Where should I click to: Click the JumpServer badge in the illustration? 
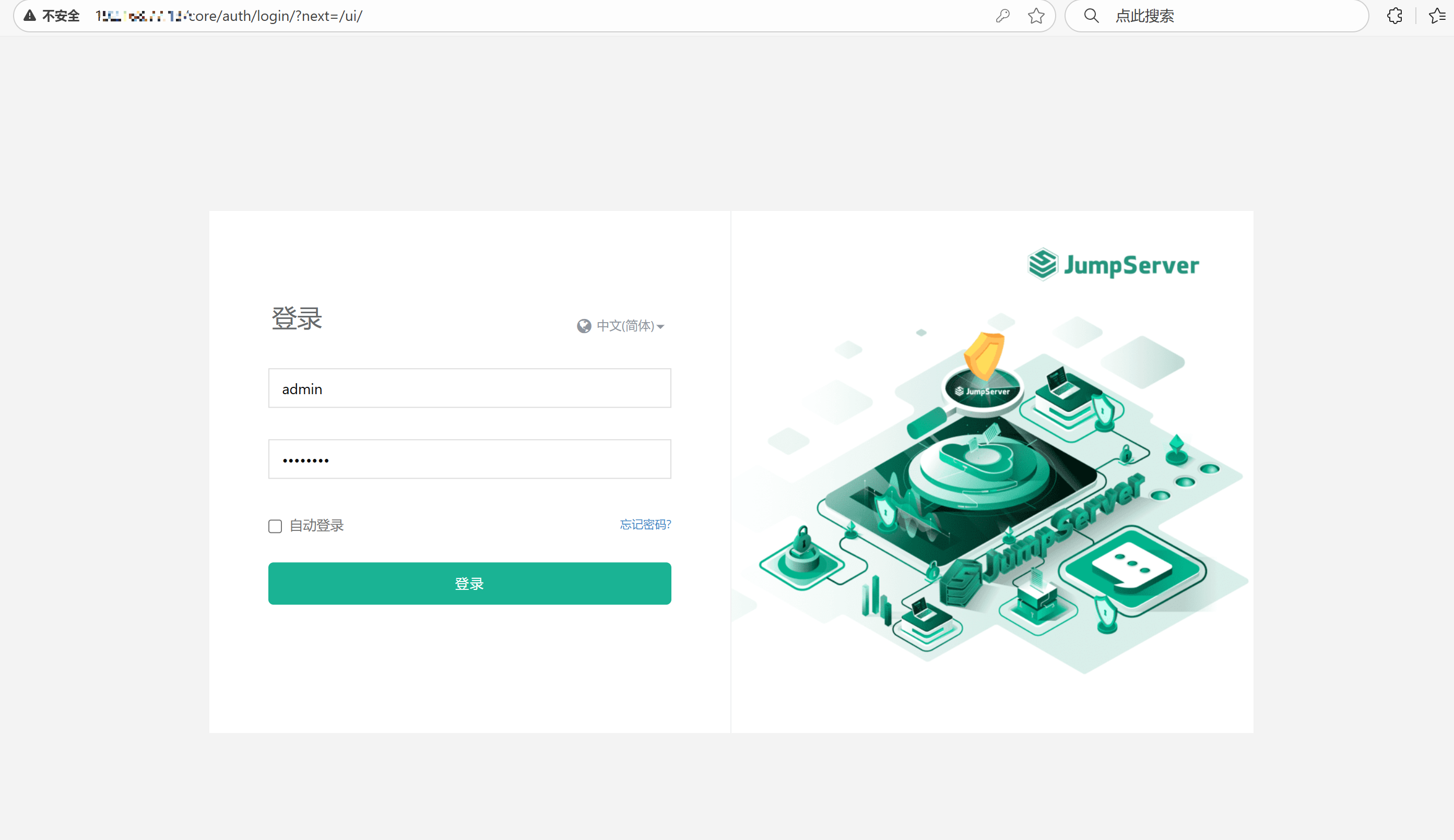coord(982,391)
